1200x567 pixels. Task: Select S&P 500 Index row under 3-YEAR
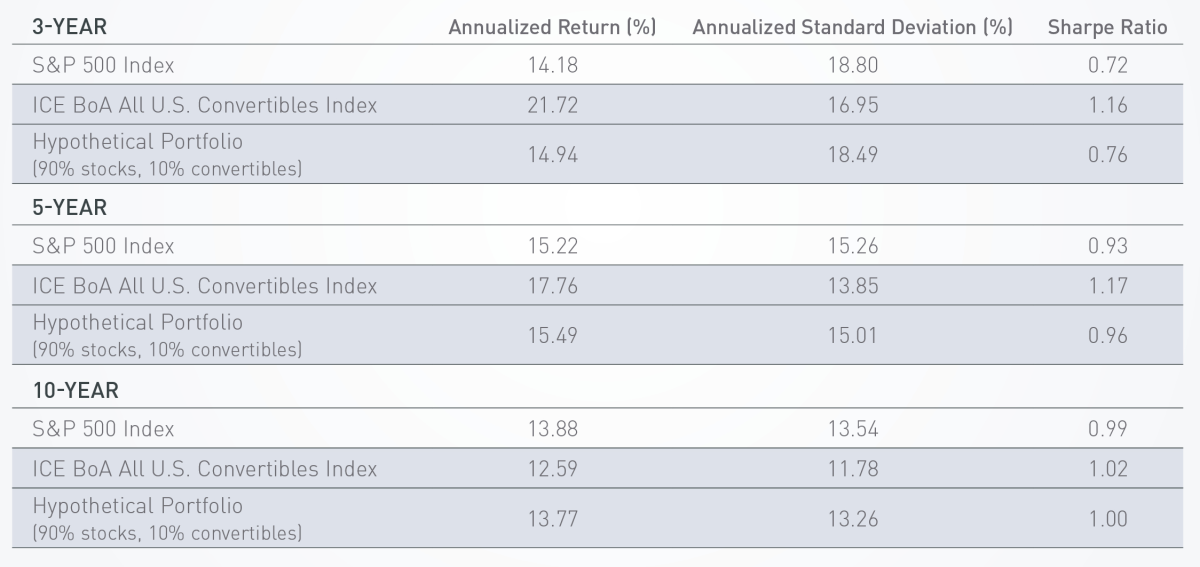tap(104, 66)
